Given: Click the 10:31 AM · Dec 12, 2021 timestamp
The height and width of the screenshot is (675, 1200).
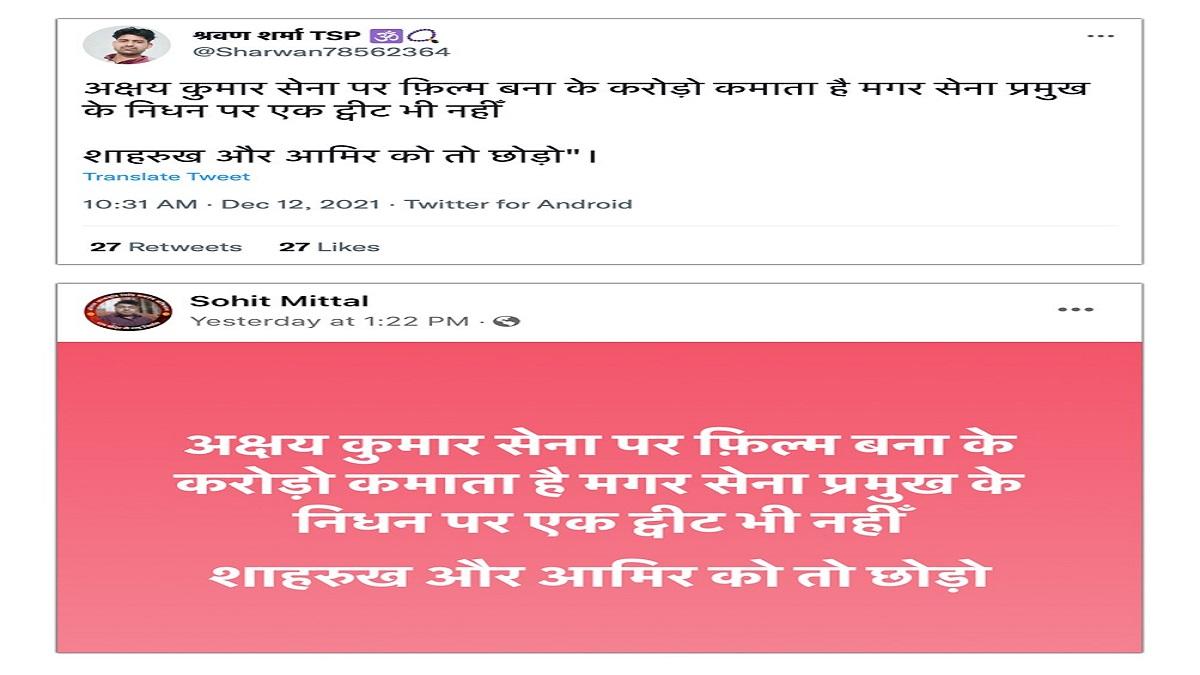Looking at the screenshot, I should coord(231,204).
